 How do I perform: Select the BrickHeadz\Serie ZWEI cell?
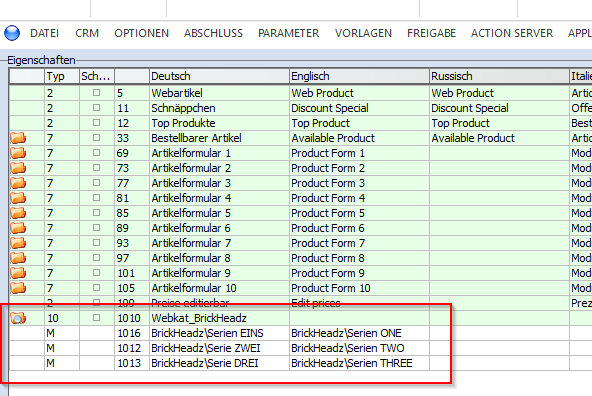click(x=219, y=348)
